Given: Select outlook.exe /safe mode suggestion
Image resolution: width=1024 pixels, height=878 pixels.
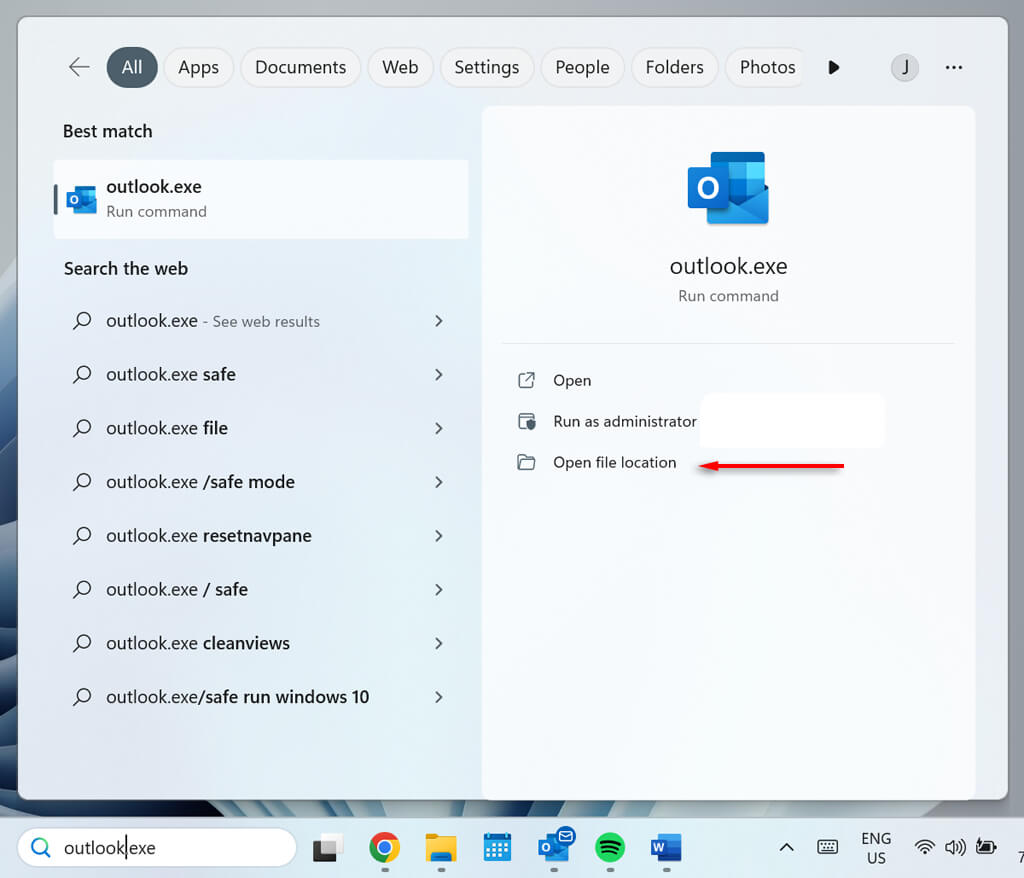Looking at the screenshot, I should [261, 482].
